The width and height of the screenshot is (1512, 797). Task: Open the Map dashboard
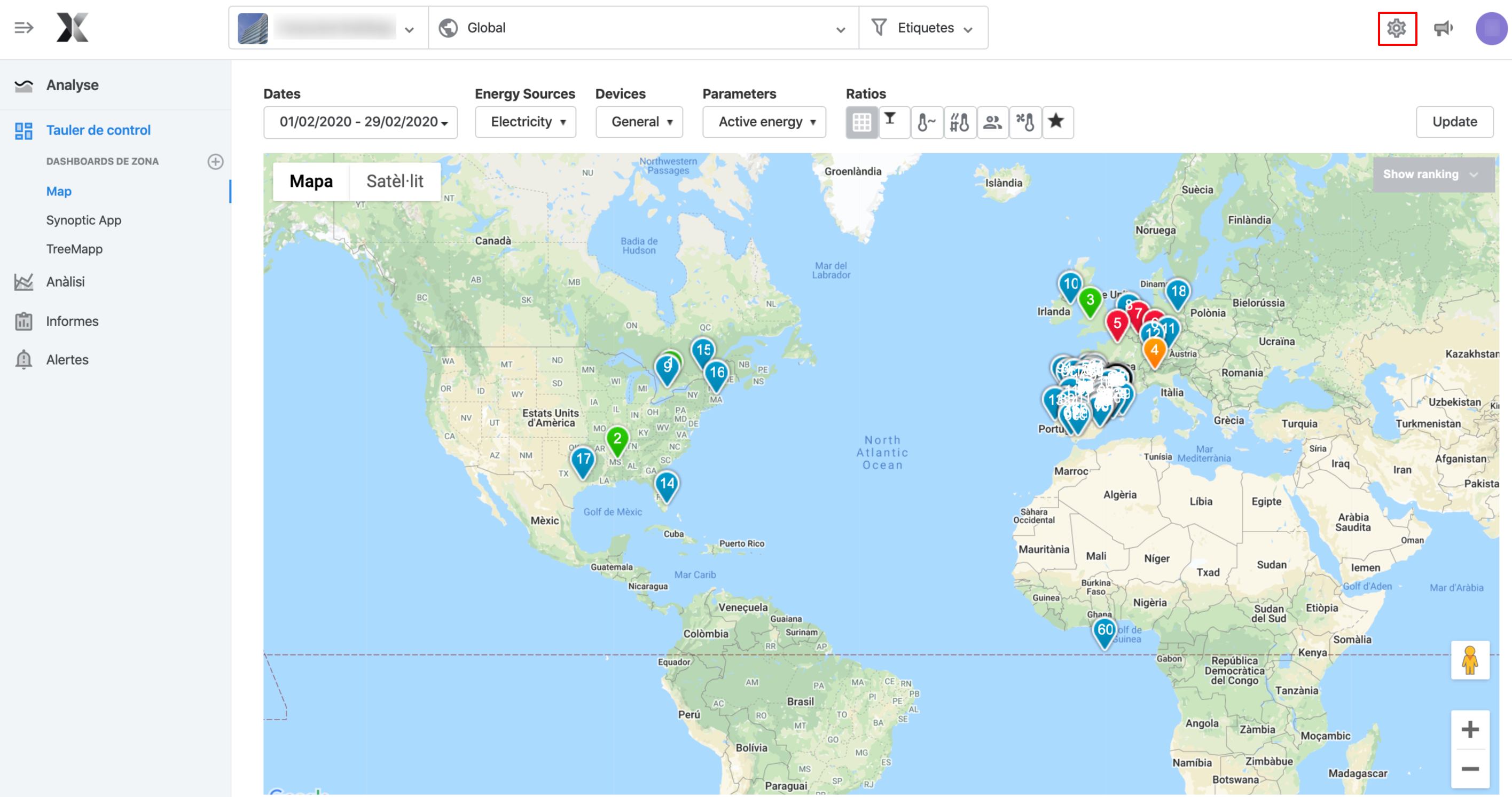(59, 191)
